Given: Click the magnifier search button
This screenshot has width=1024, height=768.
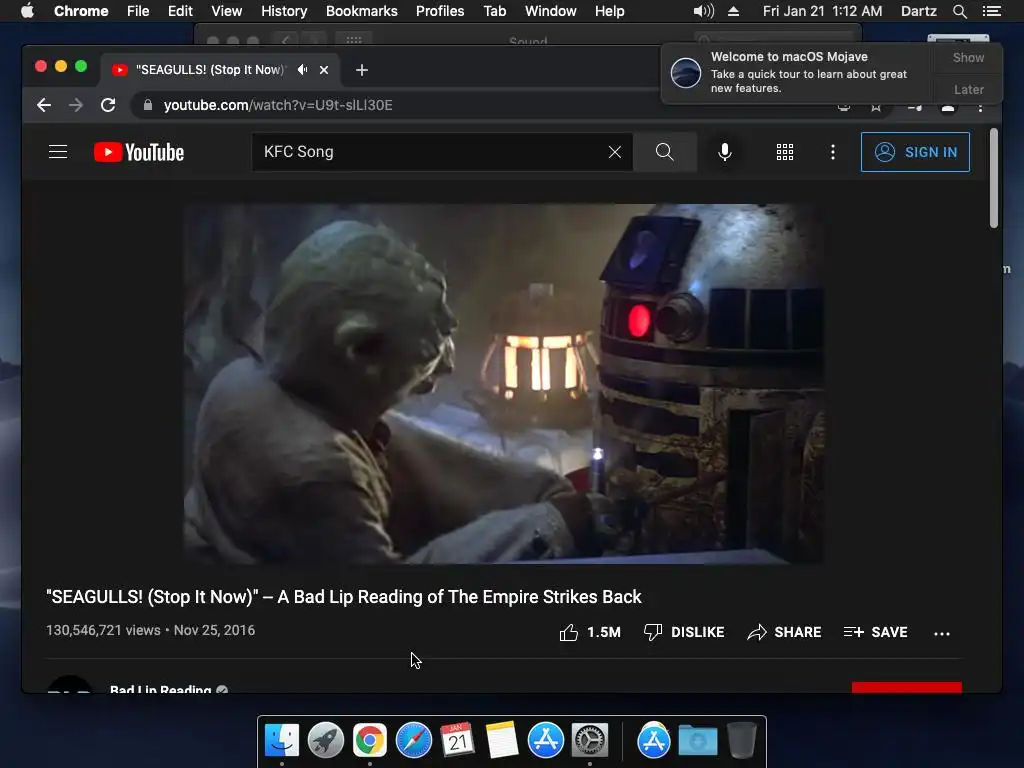Looking at the screenshot, I should click(x=664, y=152).
